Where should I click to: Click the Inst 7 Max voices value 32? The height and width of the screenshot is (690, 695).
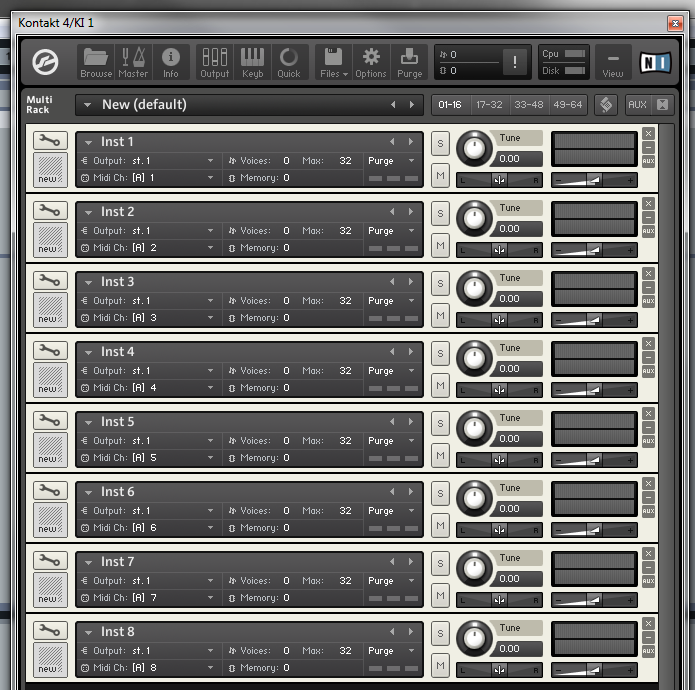(x=345, y=581)
